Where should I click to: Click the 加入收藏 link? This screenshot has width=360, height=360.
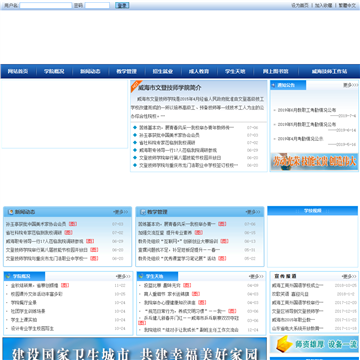click(324, 6)
